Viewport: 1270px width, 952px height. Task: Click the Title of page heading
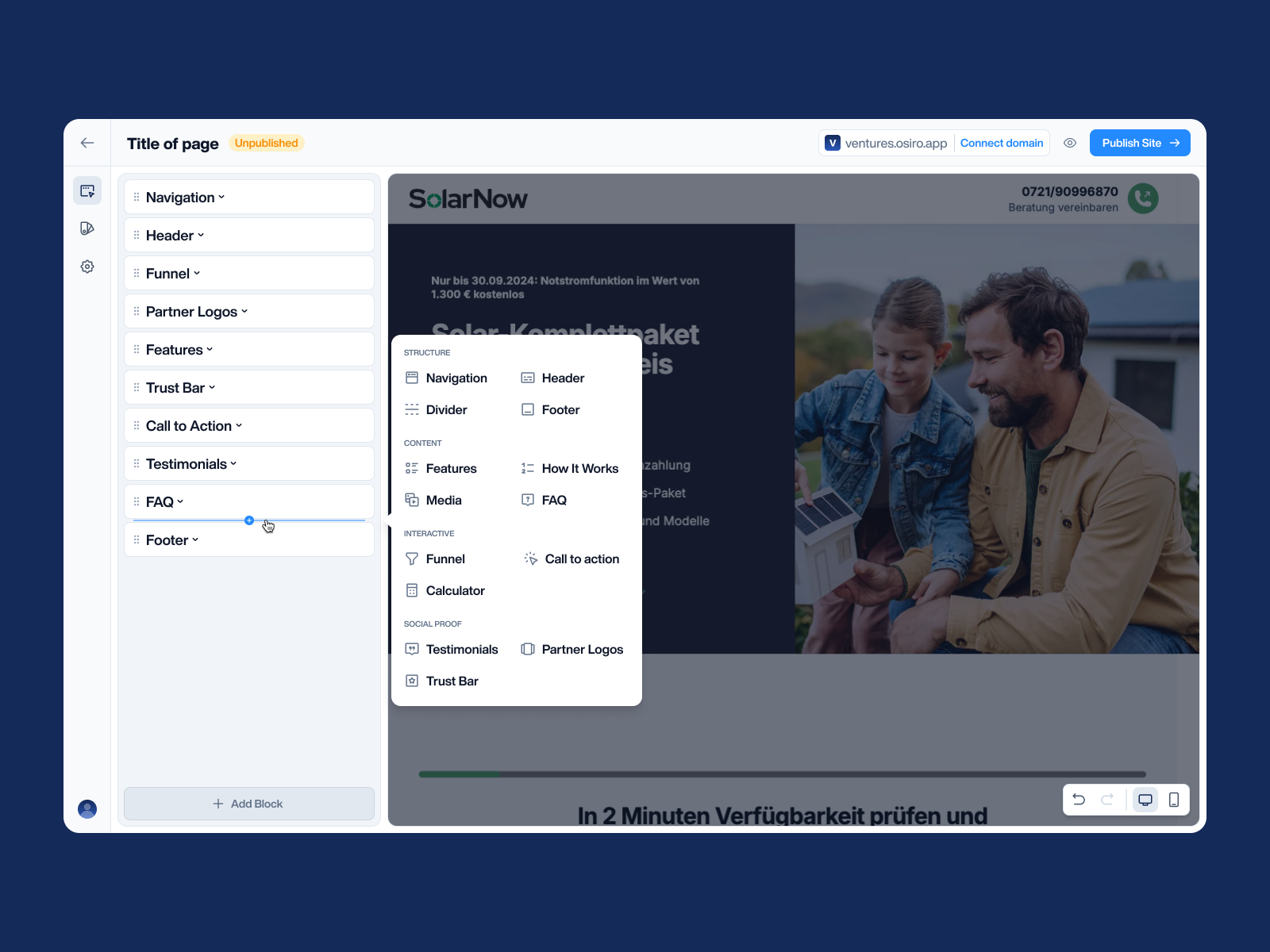[x=172, y=144]
